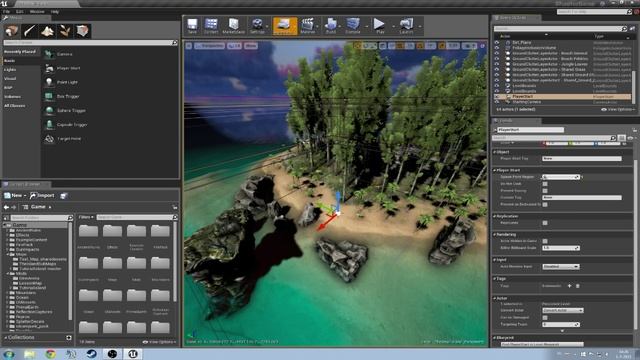Screen dimensions: 640x360
Task: Open the Window menu
Action: tap(37, 12)
